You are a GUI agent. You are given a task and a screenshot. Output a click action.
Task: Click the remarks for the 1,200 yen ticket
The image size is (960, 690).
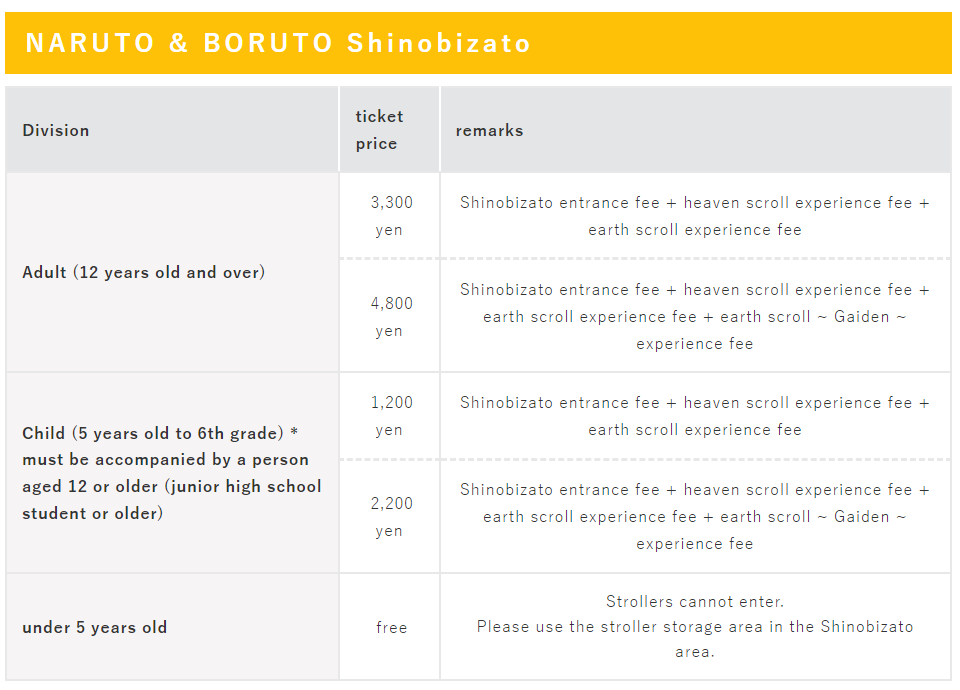click(x=695, y=416)
